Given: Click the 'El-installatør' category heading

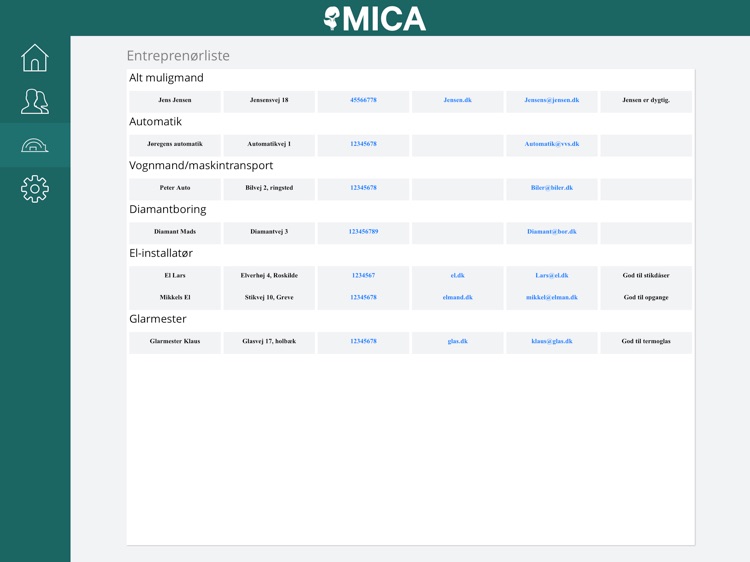Looking at the screenshot, I should (x=161, y=253).
